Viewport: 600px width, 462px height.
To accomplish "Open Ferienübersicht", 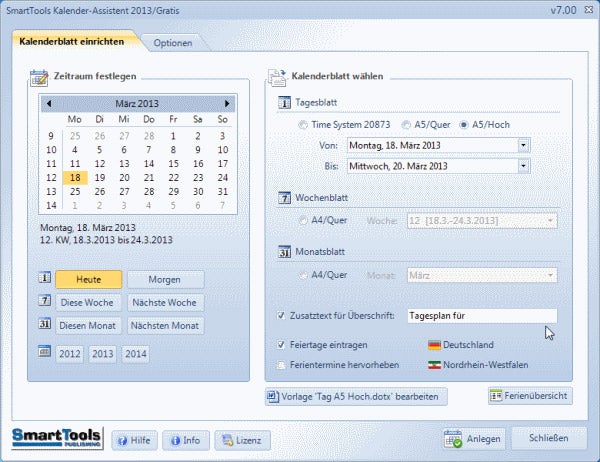I will [x=530, y=396].
